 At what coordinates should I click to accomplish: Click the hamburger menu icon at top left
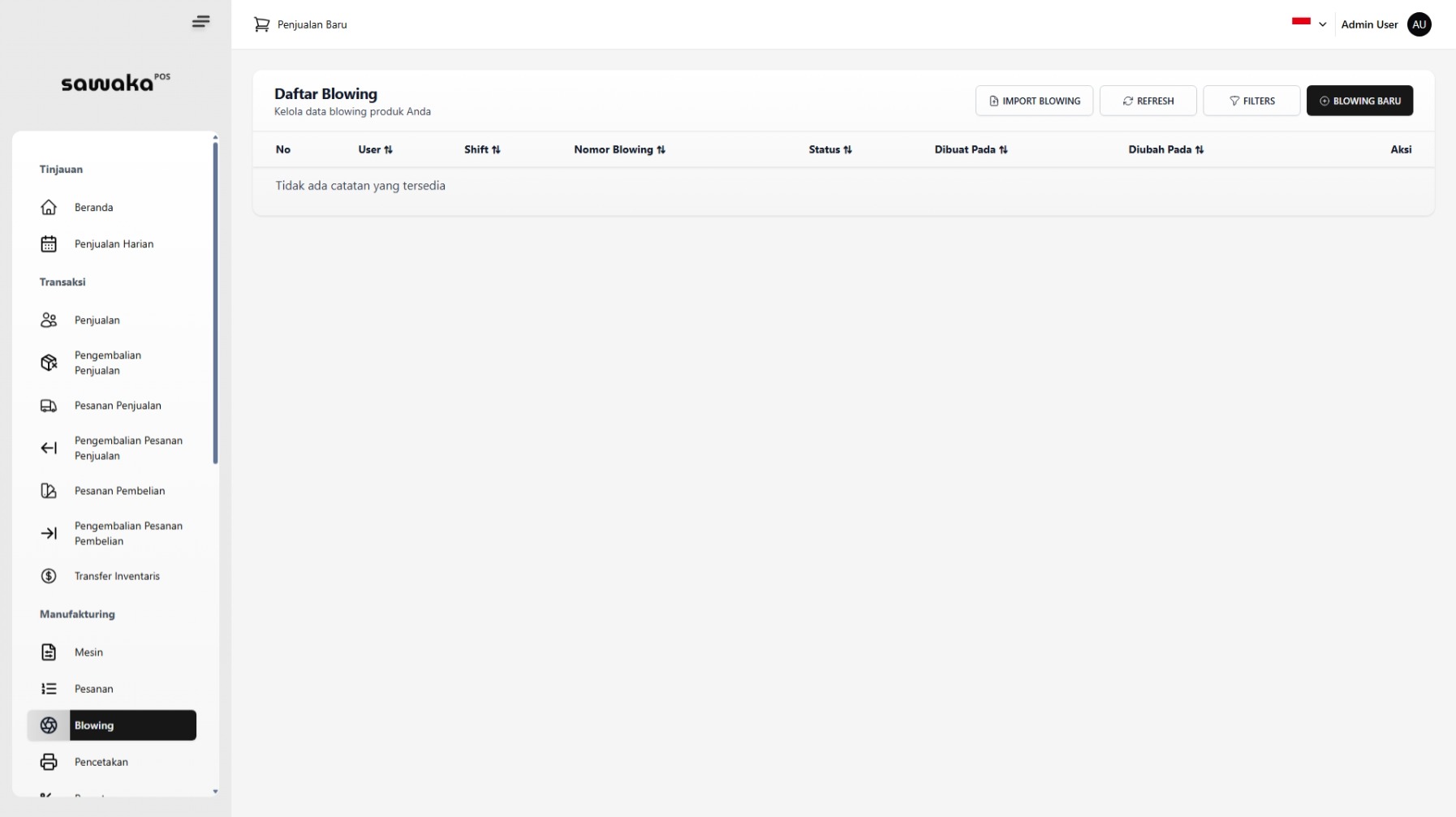click(x=200, y=22)
